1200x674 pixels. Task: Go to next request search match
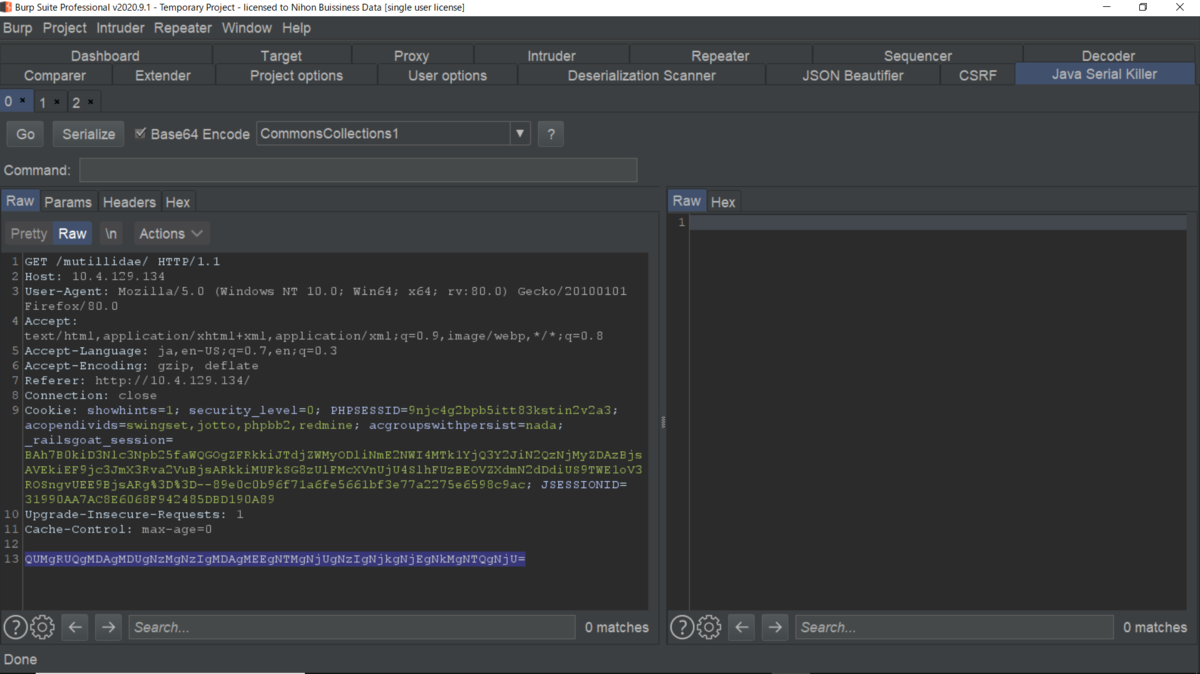tap(109, 627)
